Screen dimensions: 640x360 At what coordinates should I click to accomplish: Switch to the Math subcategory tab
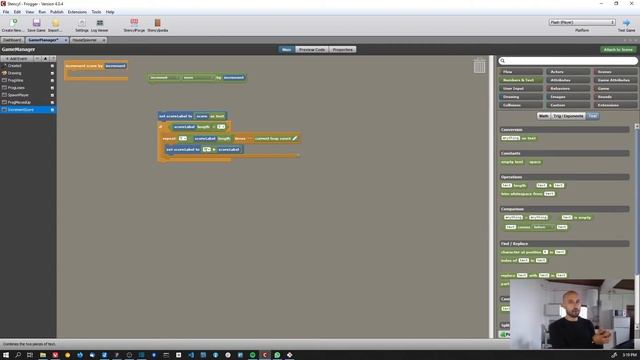pos(543,116)
